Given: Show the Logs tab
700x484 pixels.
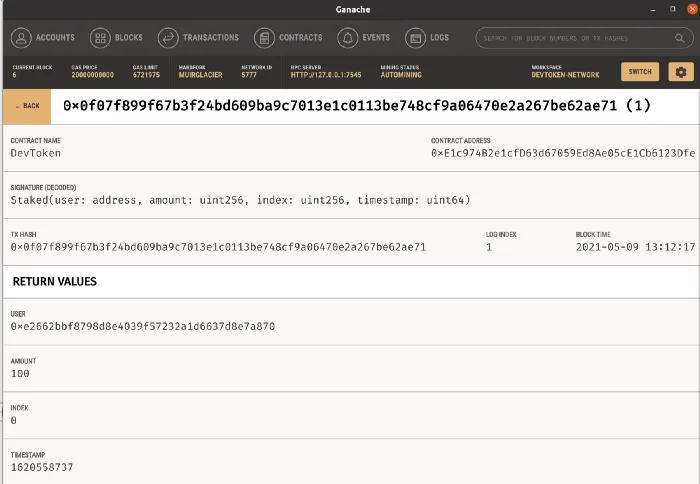Looking at the screenshot, I should 441,38.
